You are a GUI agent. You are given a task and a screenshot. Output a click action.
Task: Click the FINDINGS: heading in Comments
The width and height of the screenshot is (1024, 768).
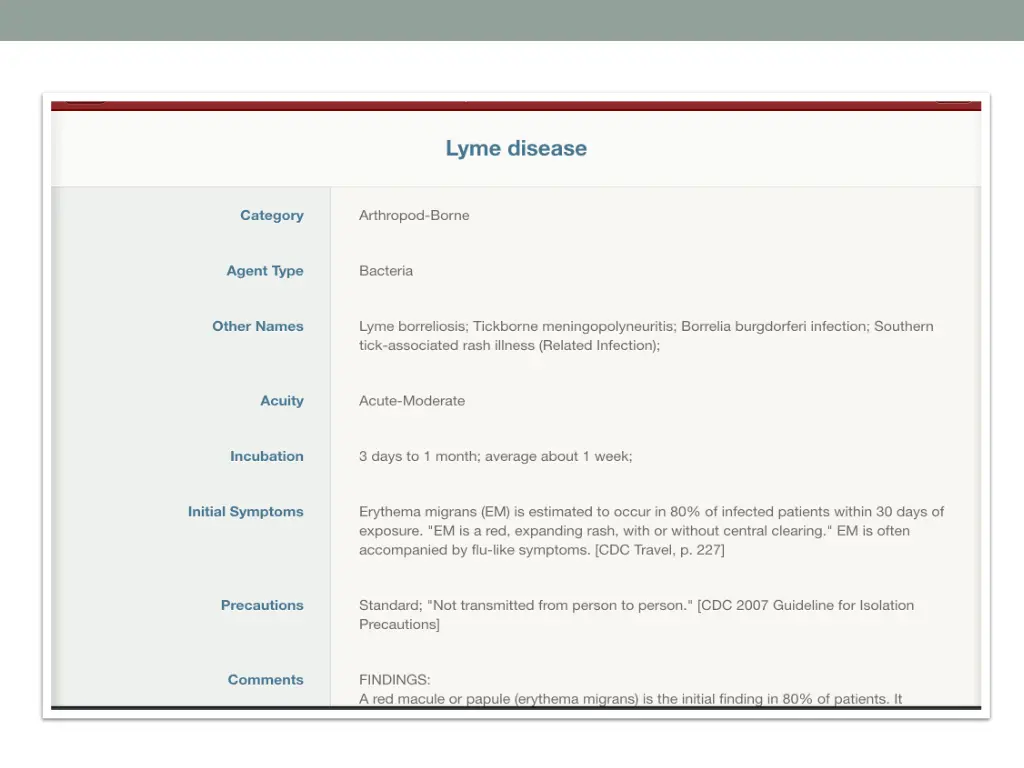(394, 680)
